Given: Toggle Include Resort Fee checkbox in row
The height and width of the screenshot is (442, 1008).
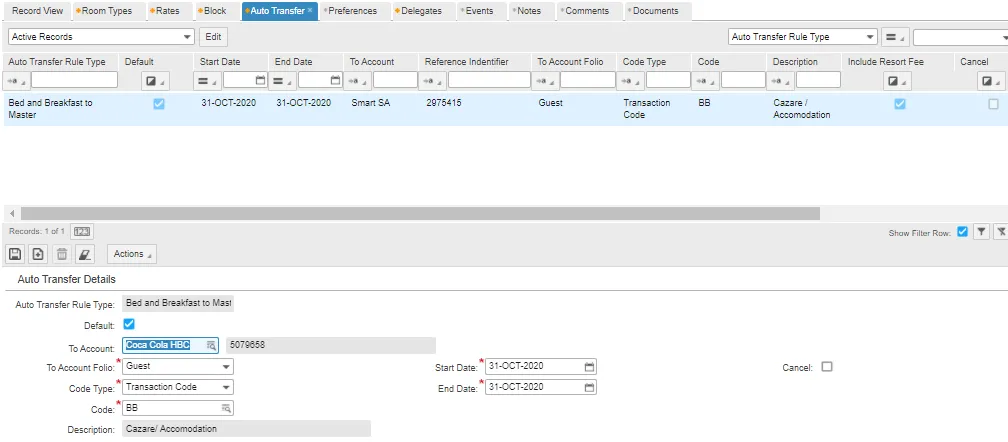Looking at the screenshot, I should click(900, 103).
